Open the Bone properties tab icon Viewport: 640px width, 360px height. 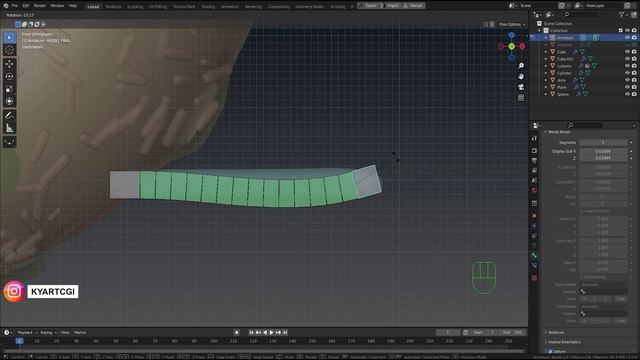pyautogui.click(x=534, y=255)
